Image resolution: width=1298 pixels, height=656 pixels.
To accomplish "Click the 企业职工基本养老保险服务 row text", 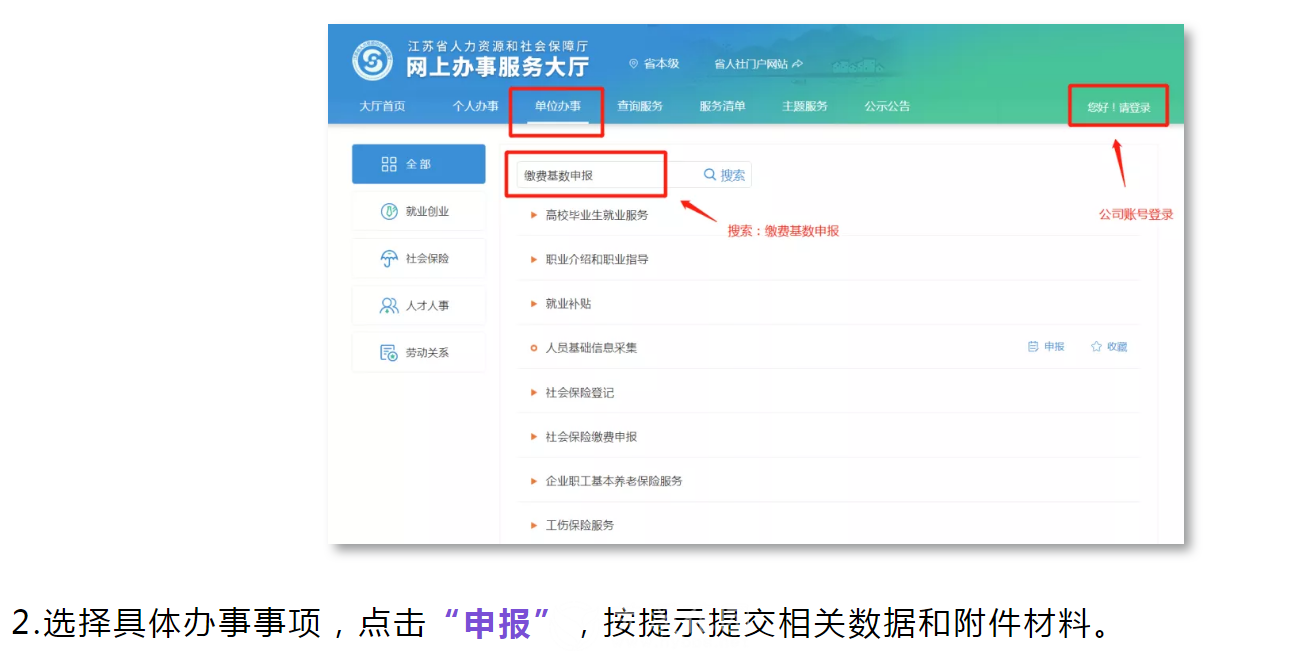I will coord(613,480).
